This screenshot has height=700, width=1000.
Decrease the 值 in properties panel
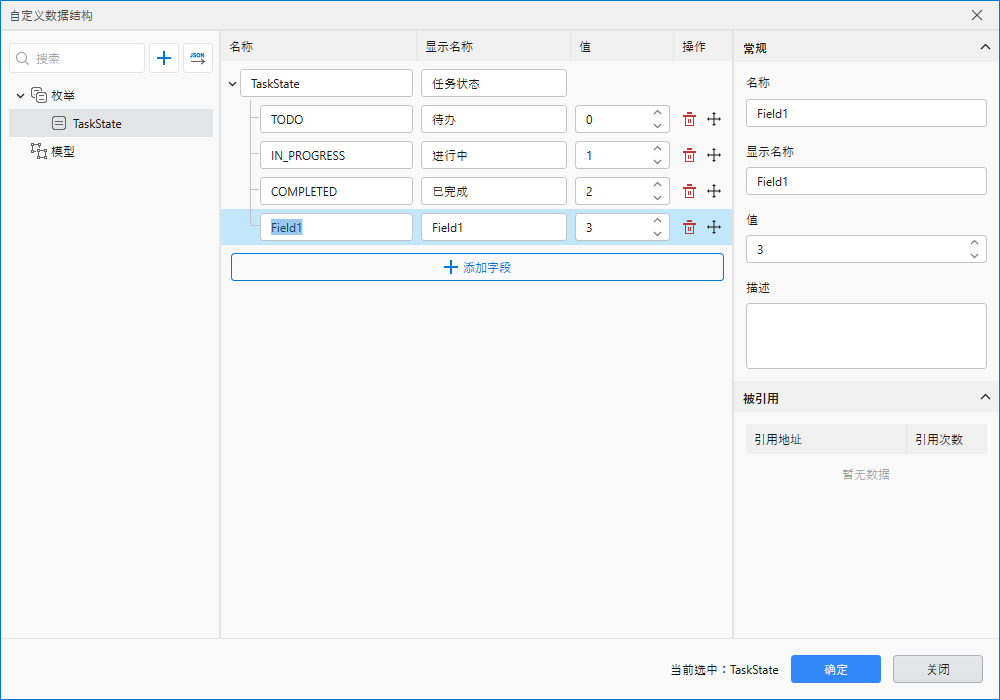click(x=974, y=256)
